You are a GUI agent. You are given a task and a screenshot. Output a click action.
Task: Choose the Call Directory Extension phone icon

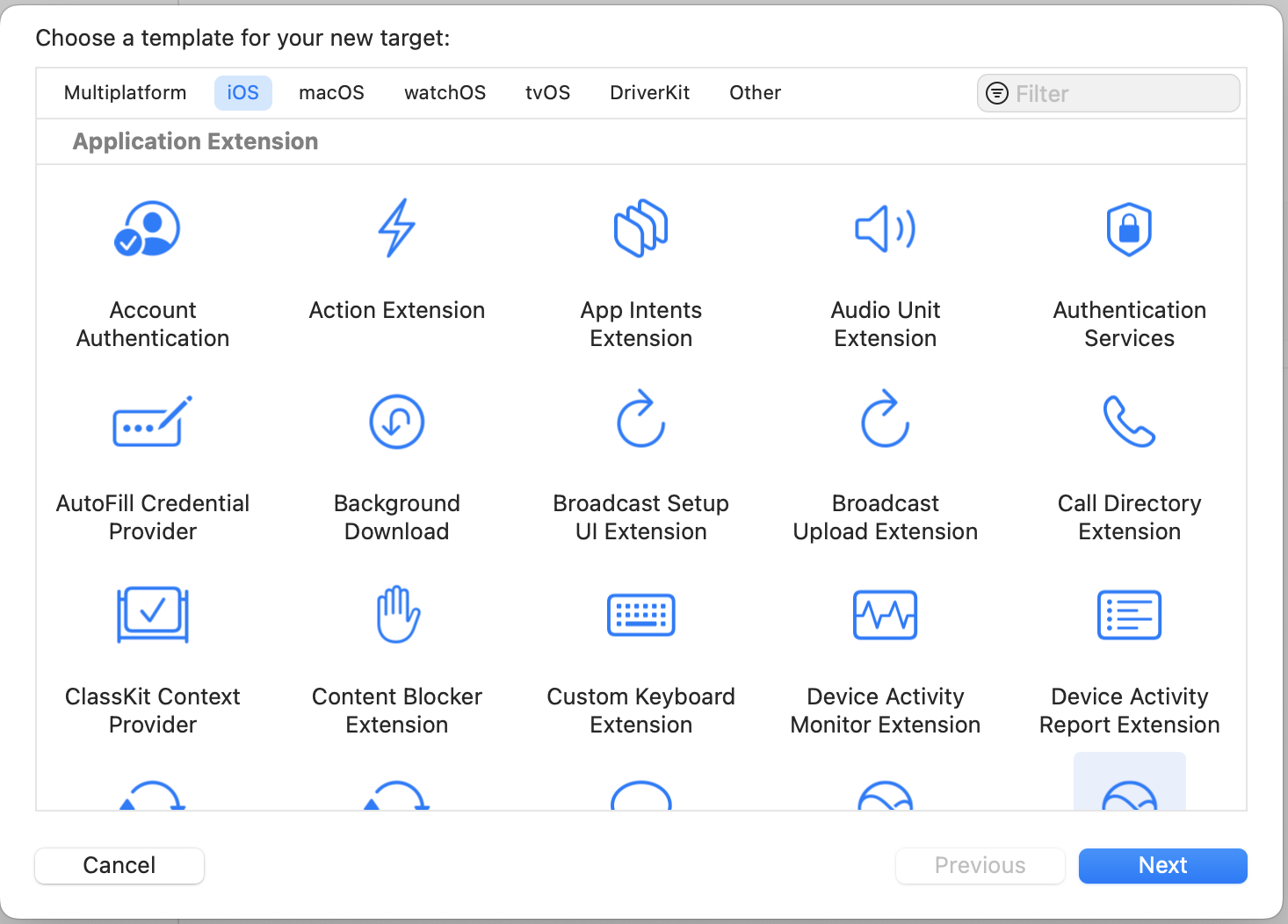1130,422
